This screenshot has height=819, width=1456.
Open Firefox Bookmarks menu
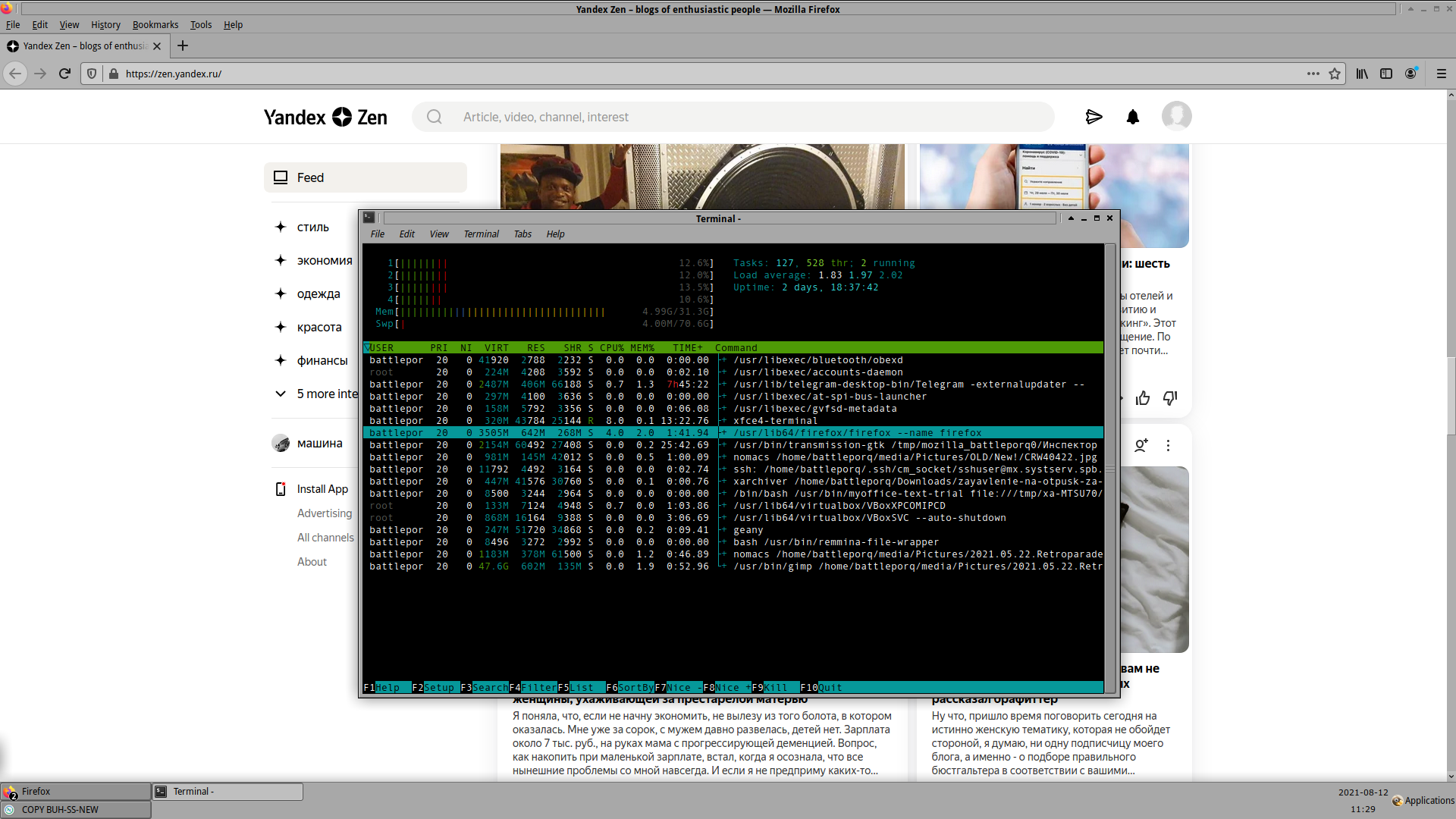click(155, 25)
